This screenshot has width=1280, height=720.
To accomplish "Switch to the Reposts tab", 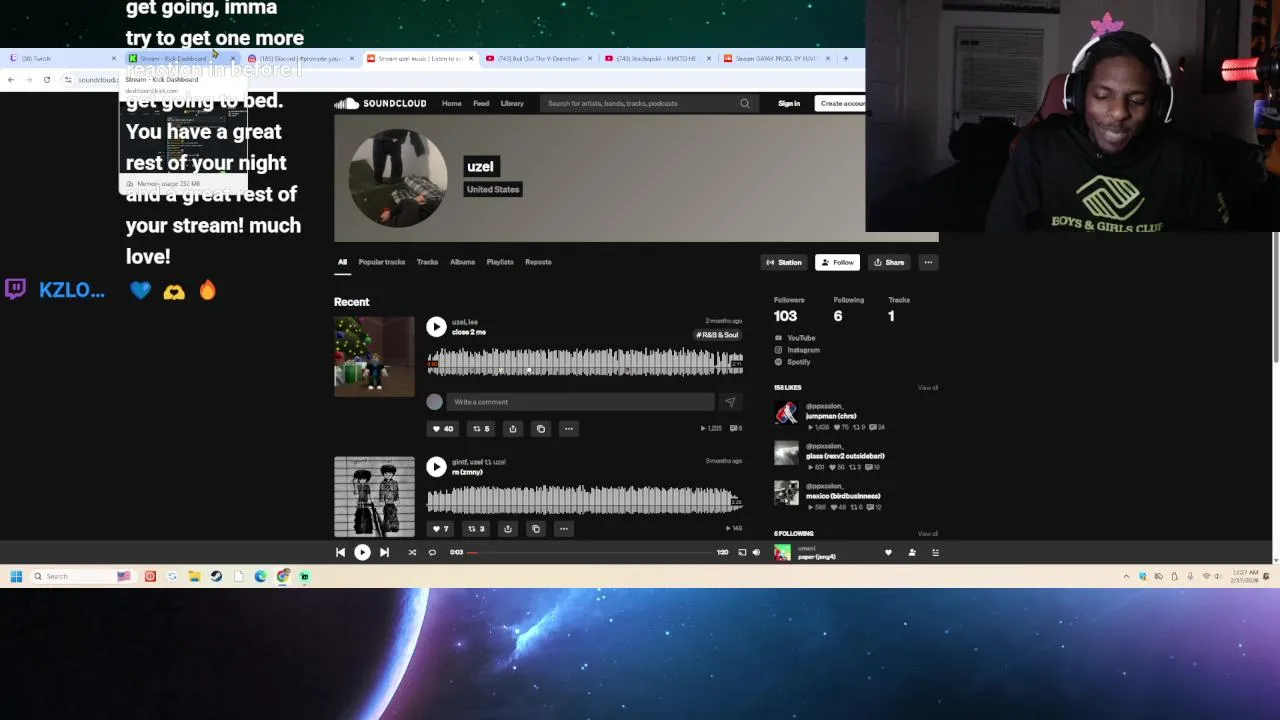I will (538, 262).
